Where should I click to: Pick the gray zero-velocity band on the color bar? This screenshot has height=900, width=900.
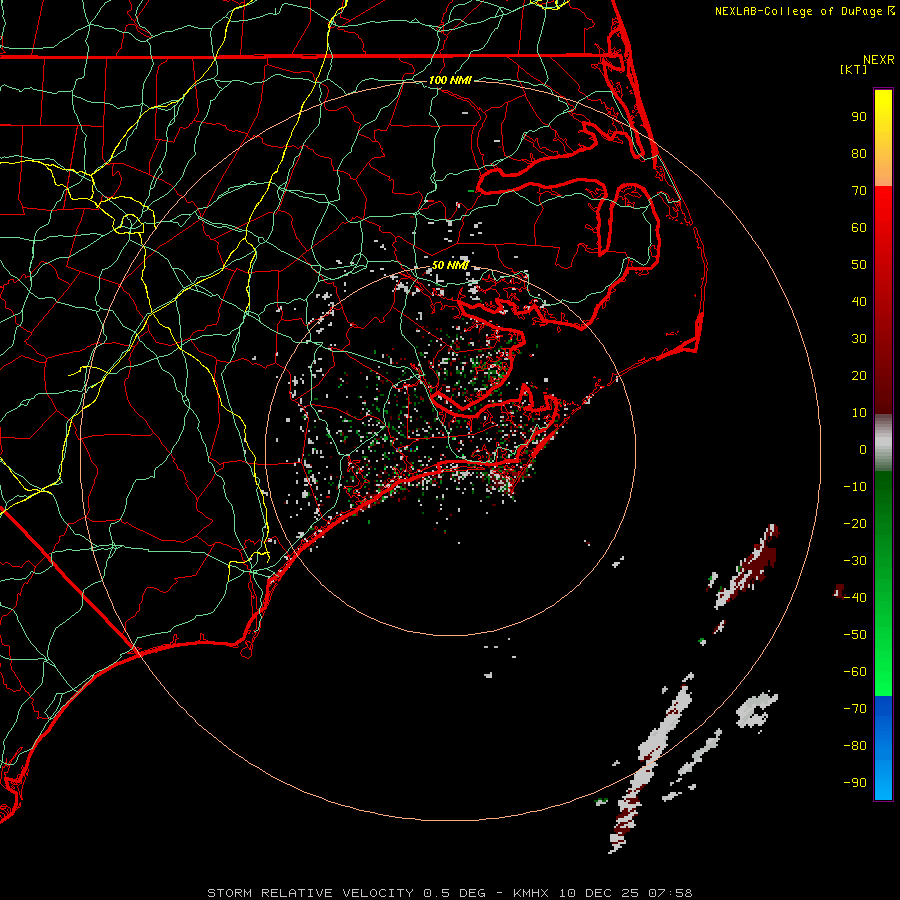883,442
